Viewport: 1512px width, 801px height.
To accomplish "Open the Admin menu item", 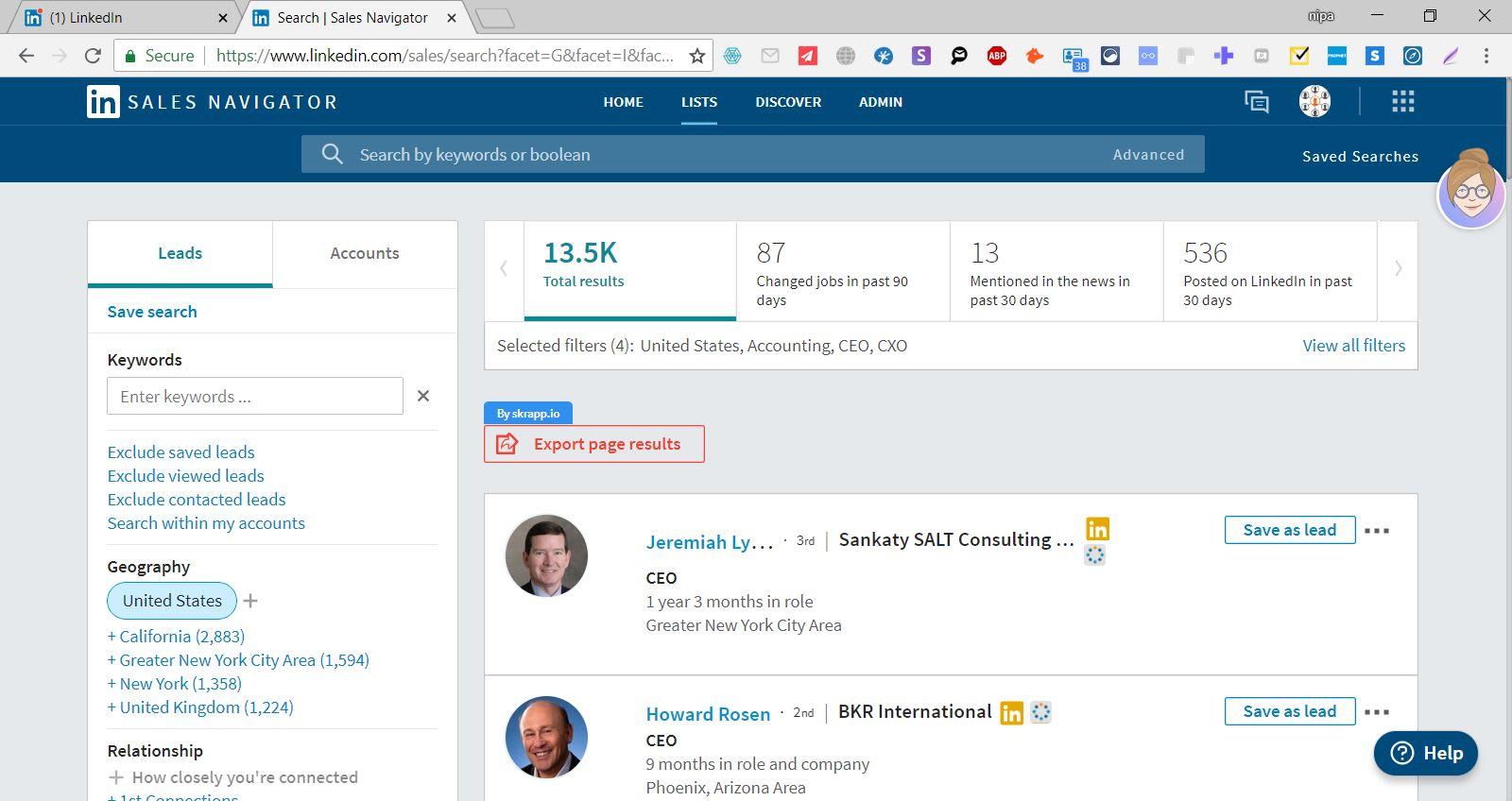I will [x=881, y=102].
